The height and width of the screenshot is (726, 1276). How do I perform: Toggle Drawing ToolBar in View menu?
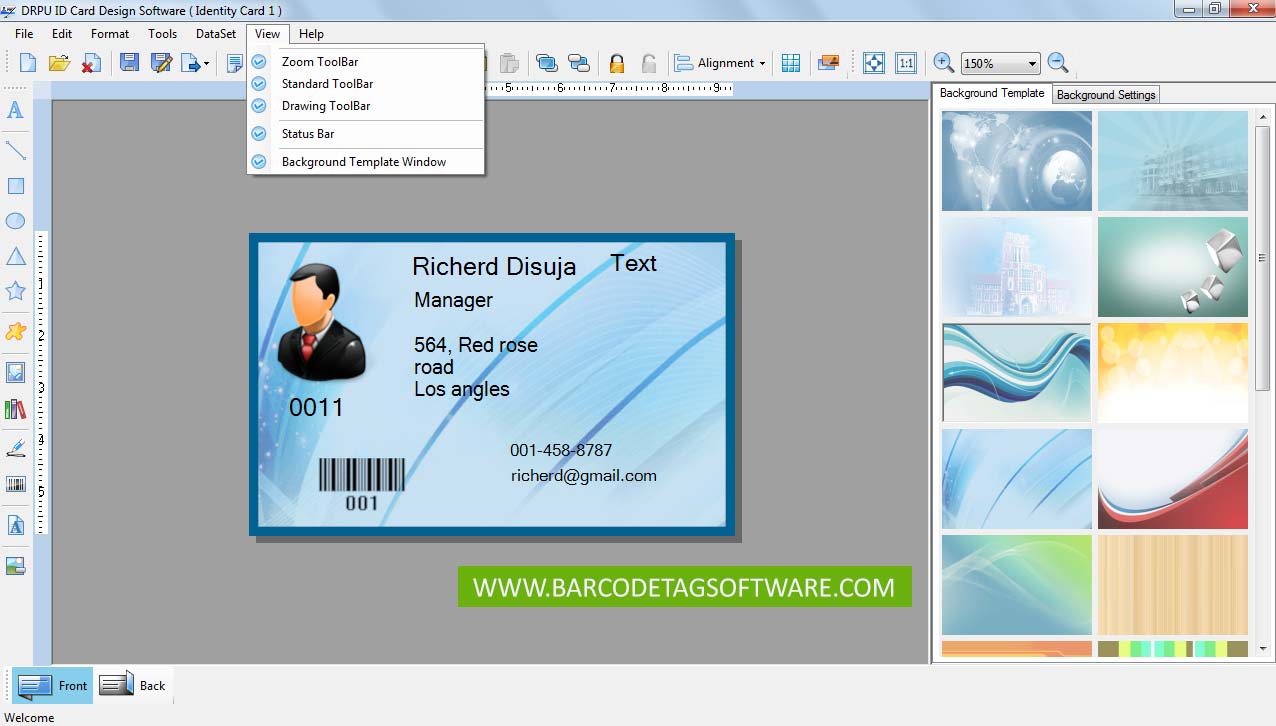(366, 106)
